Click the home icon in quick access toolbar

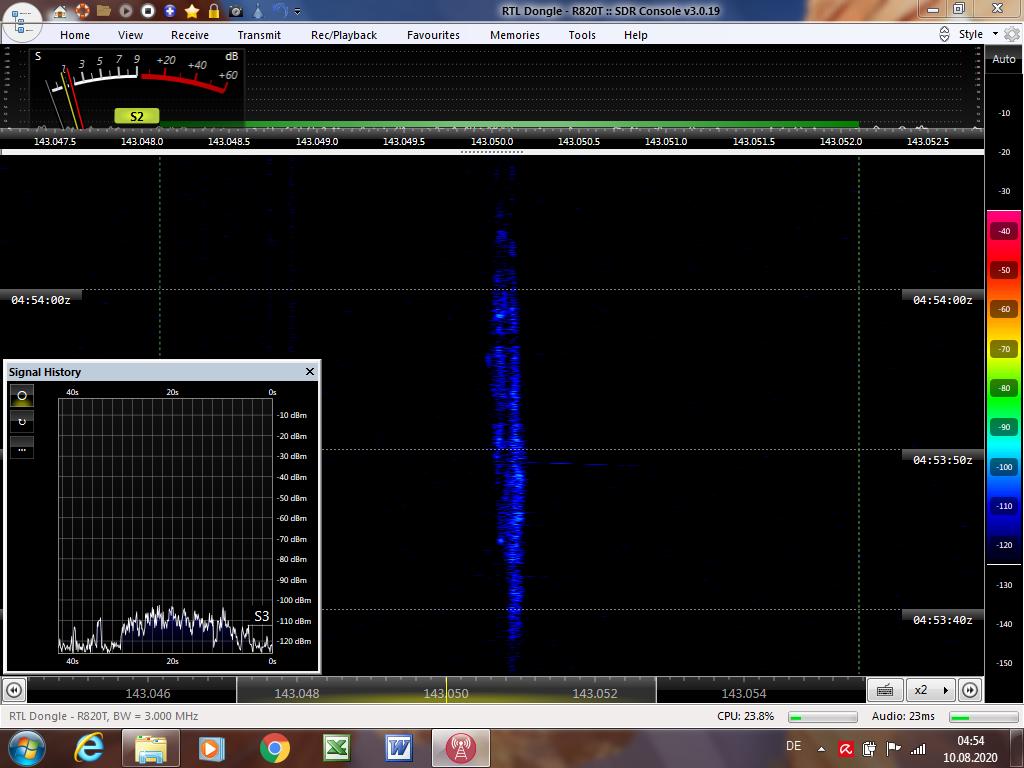pyautogui.click(x=59, y=11)
